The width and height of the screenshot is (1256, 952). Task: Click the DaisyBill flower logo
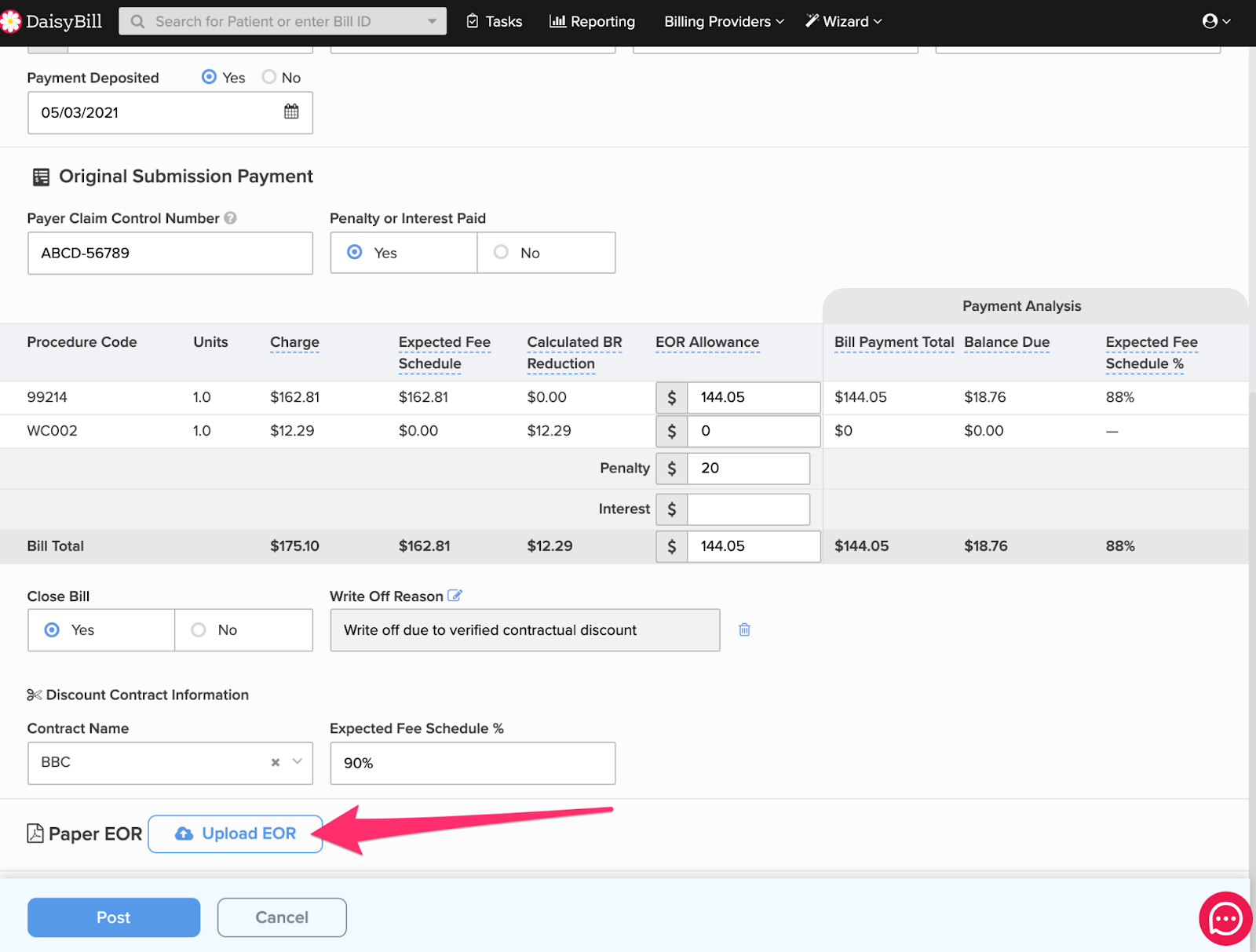coord(11,21)
